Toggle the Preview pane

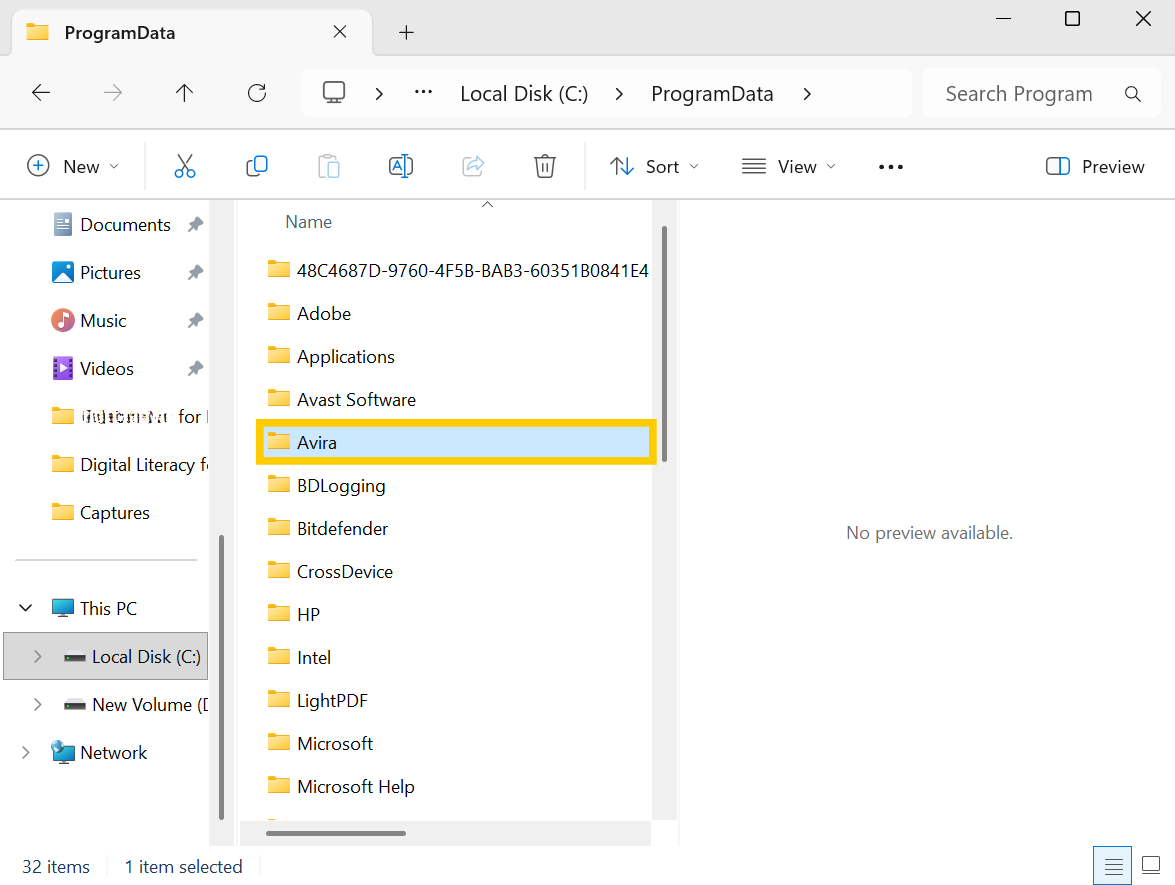(1095, 166)
